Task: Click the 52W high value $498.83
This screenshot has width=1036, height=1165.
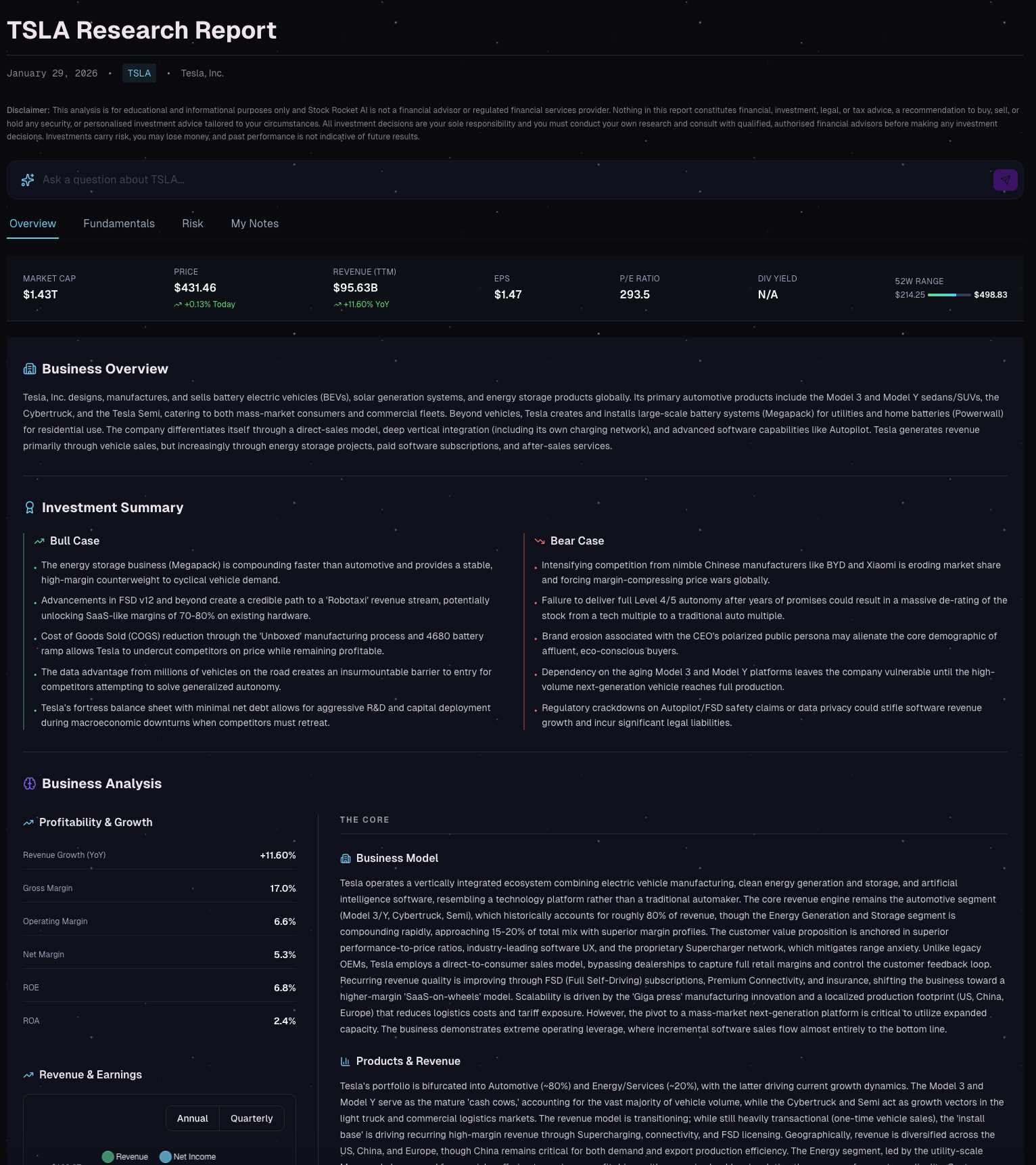Action: pyautogui.click(x=991, y=295)
